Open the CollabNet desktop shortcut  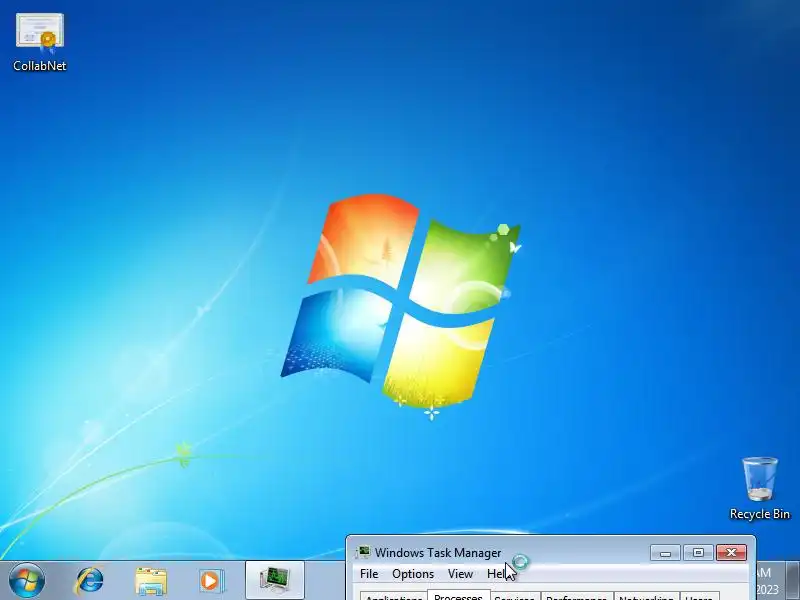click(x=40, y=42)
